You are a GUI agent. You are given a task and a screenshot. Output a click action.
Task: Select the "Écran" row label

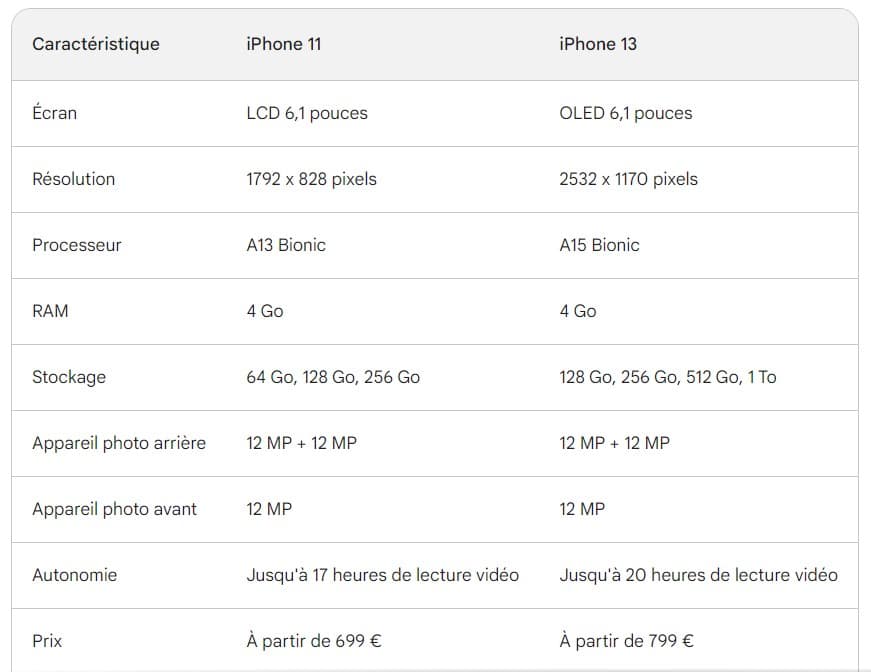tap(55, 113)
